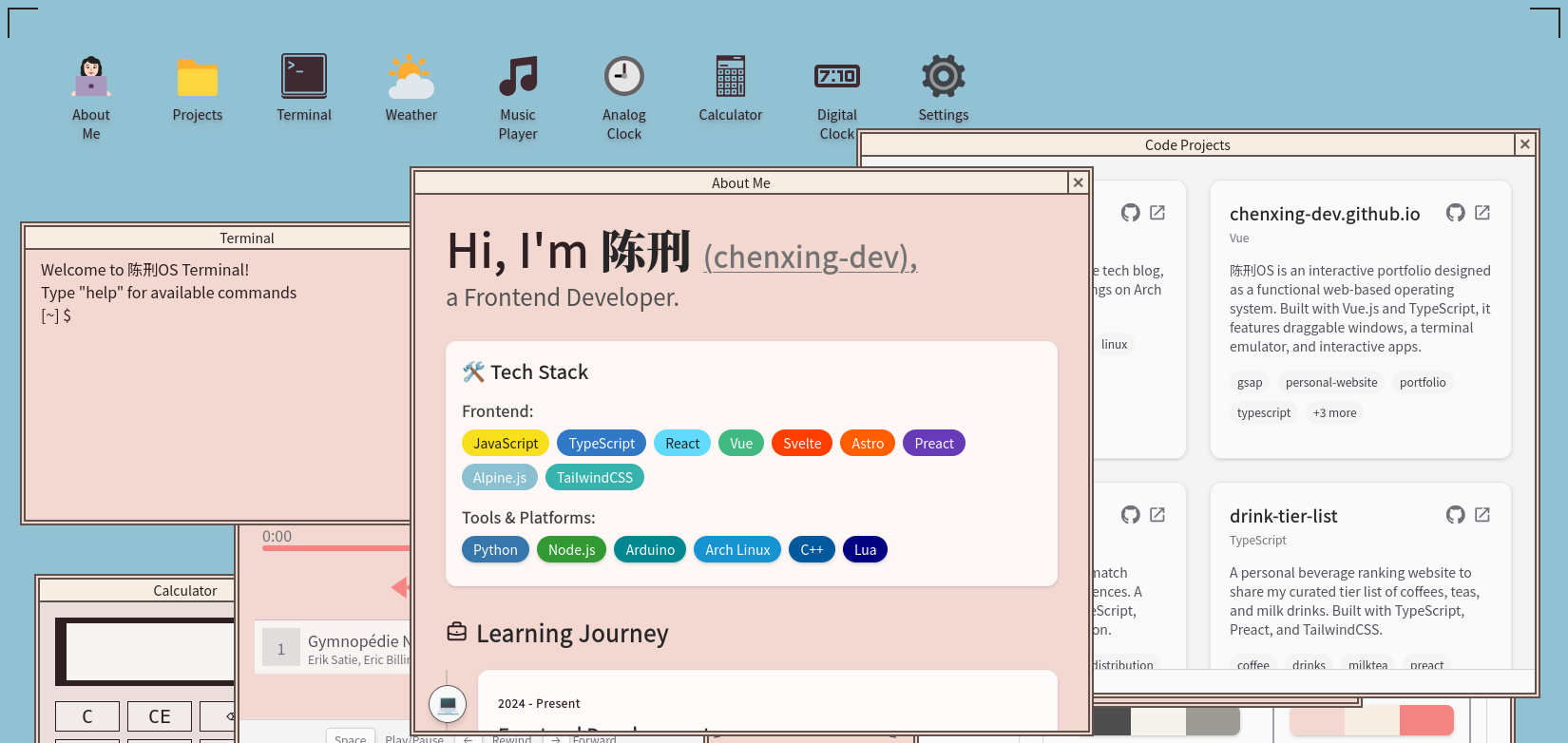This screenshot has height=743, width=1568.
Task: Click the Code Projects title bar
Action: point(1186,145)
